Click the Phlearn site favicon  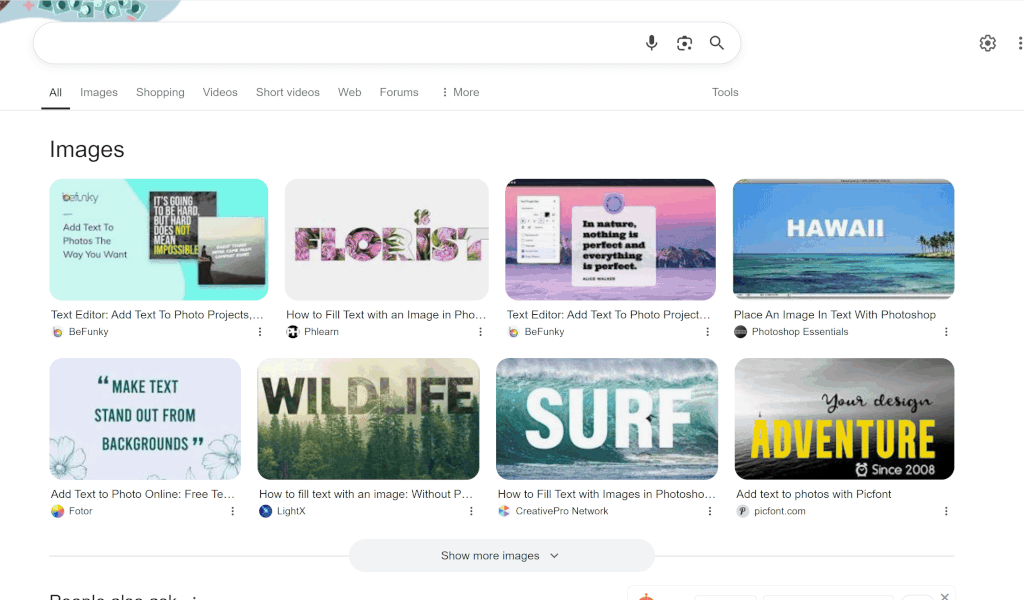pyautogui.click(x=291, y=331)
